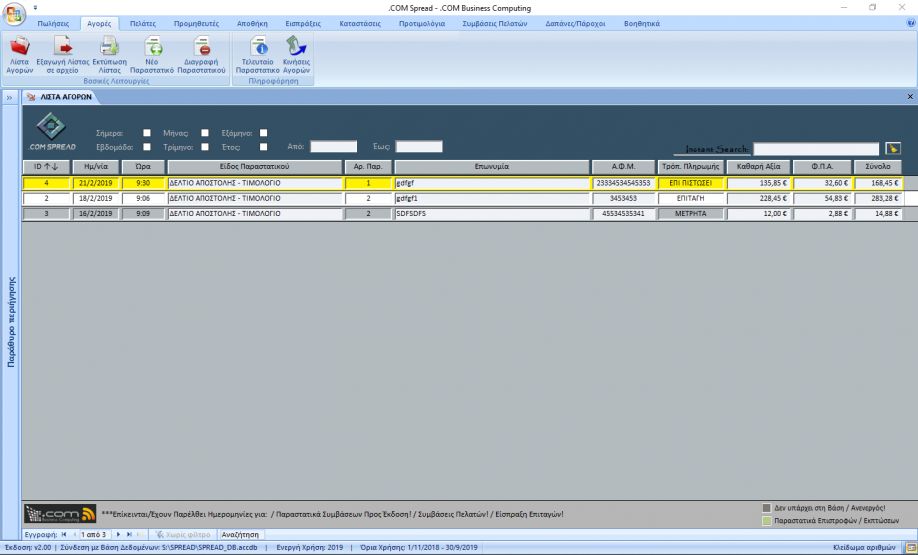Expand the navigation pane chevron
This screenshot has height=555, width=918.
[x=9, y=97]
